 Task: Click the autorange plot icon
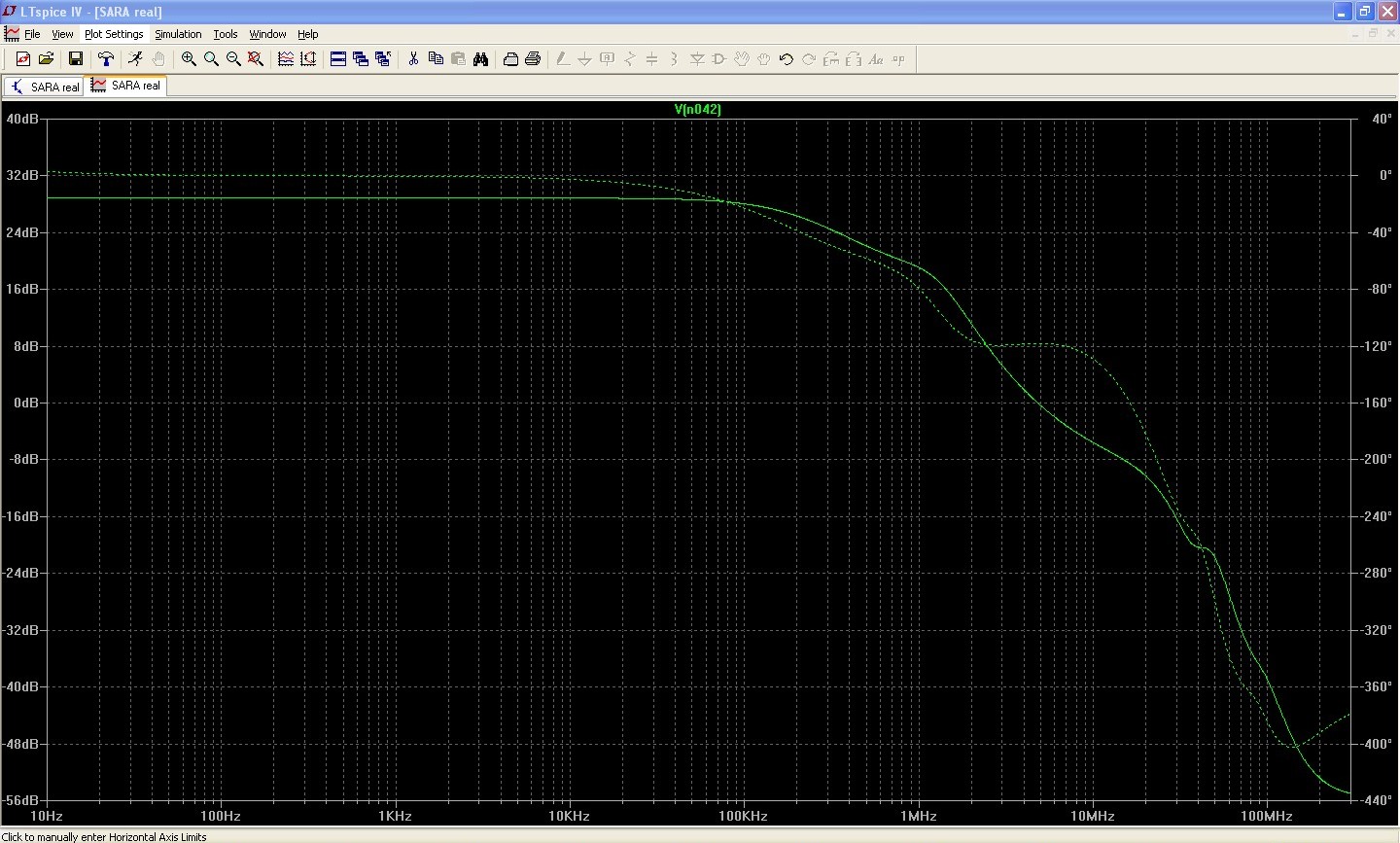click(308, 59)
